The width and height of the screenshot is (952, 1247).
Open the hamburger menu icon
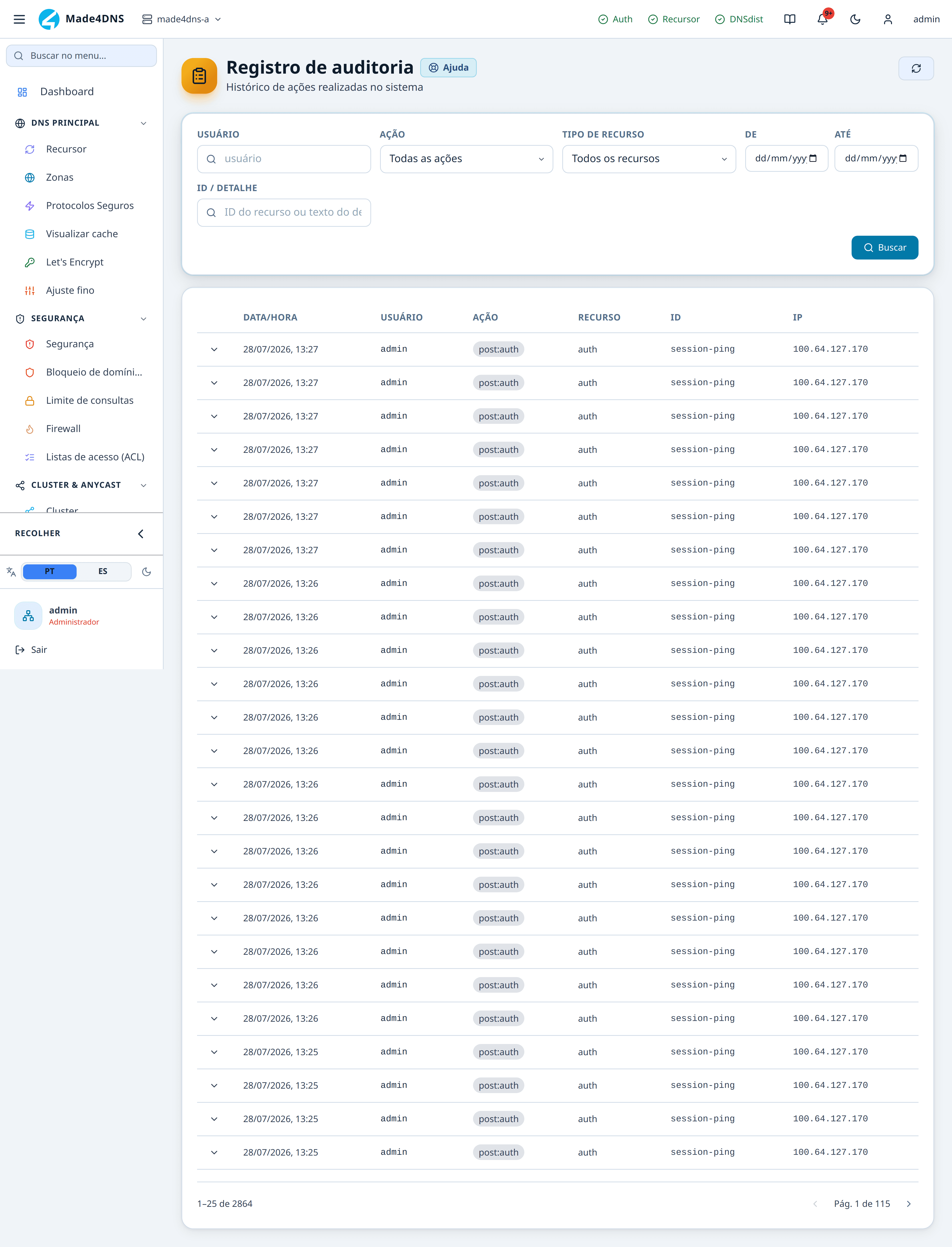coord(19,19)
